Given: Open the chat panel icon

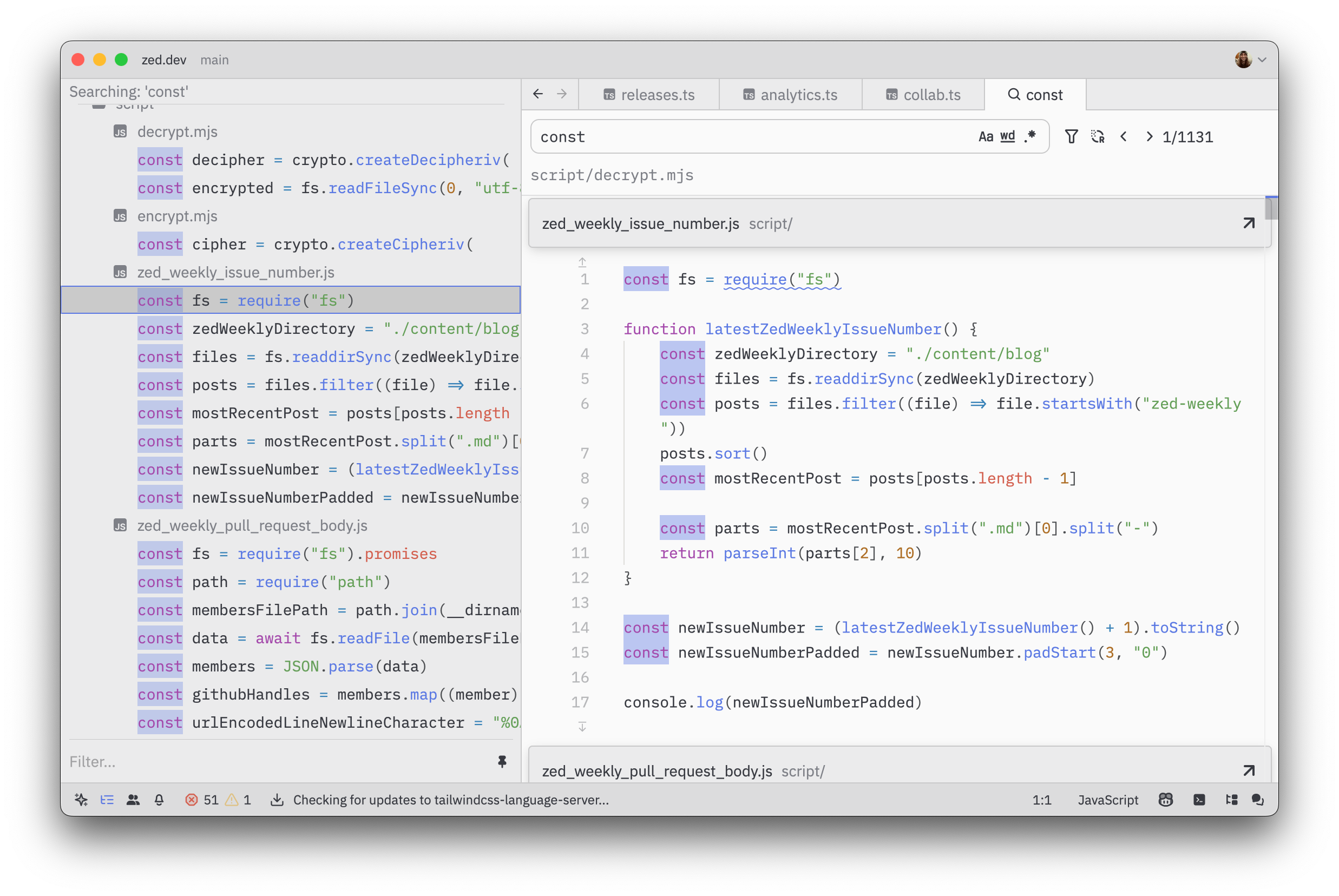Looking at the screenshot, I should point(1257,800).
